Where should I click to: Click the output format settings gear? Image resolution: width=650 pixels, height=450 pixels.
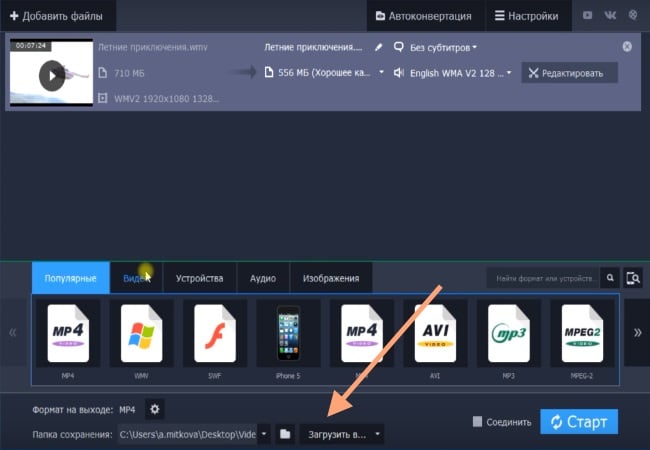pyautogui.click(x=155, y=409)
